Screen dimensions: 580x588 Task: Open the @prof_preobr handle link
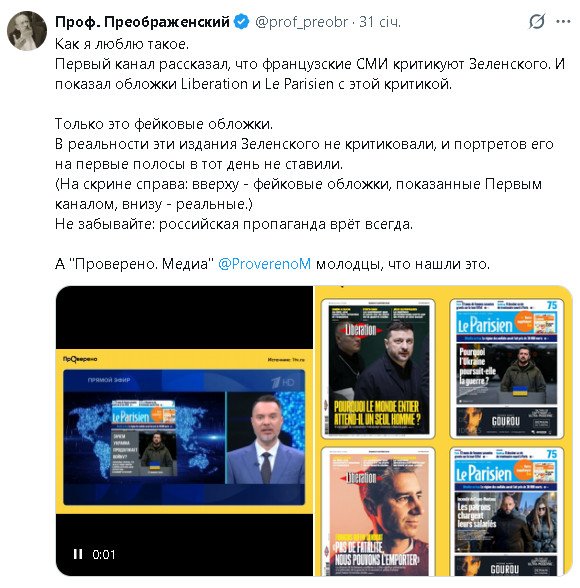301,22
